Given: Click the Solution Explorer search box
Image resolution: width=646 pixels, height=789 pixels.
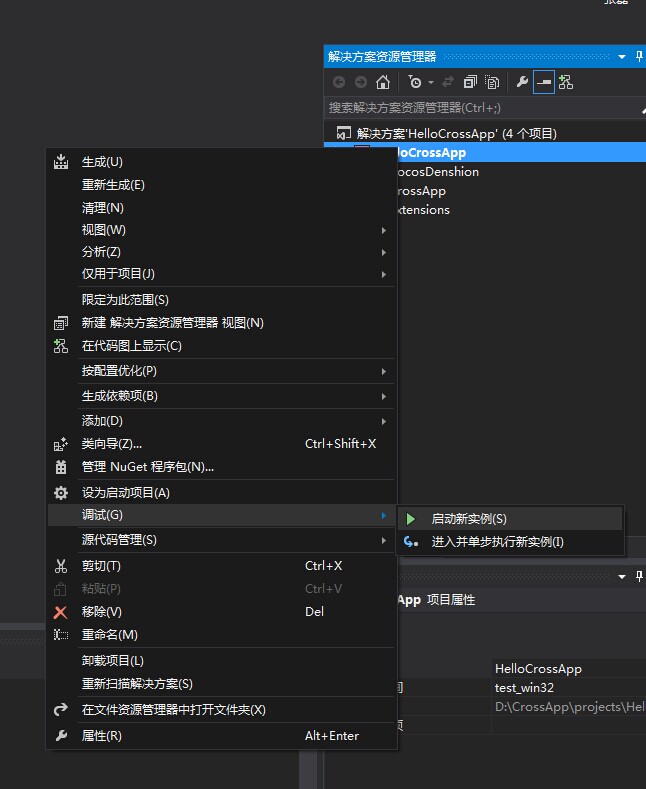Looking at the screenshot, I should point(470,107).
